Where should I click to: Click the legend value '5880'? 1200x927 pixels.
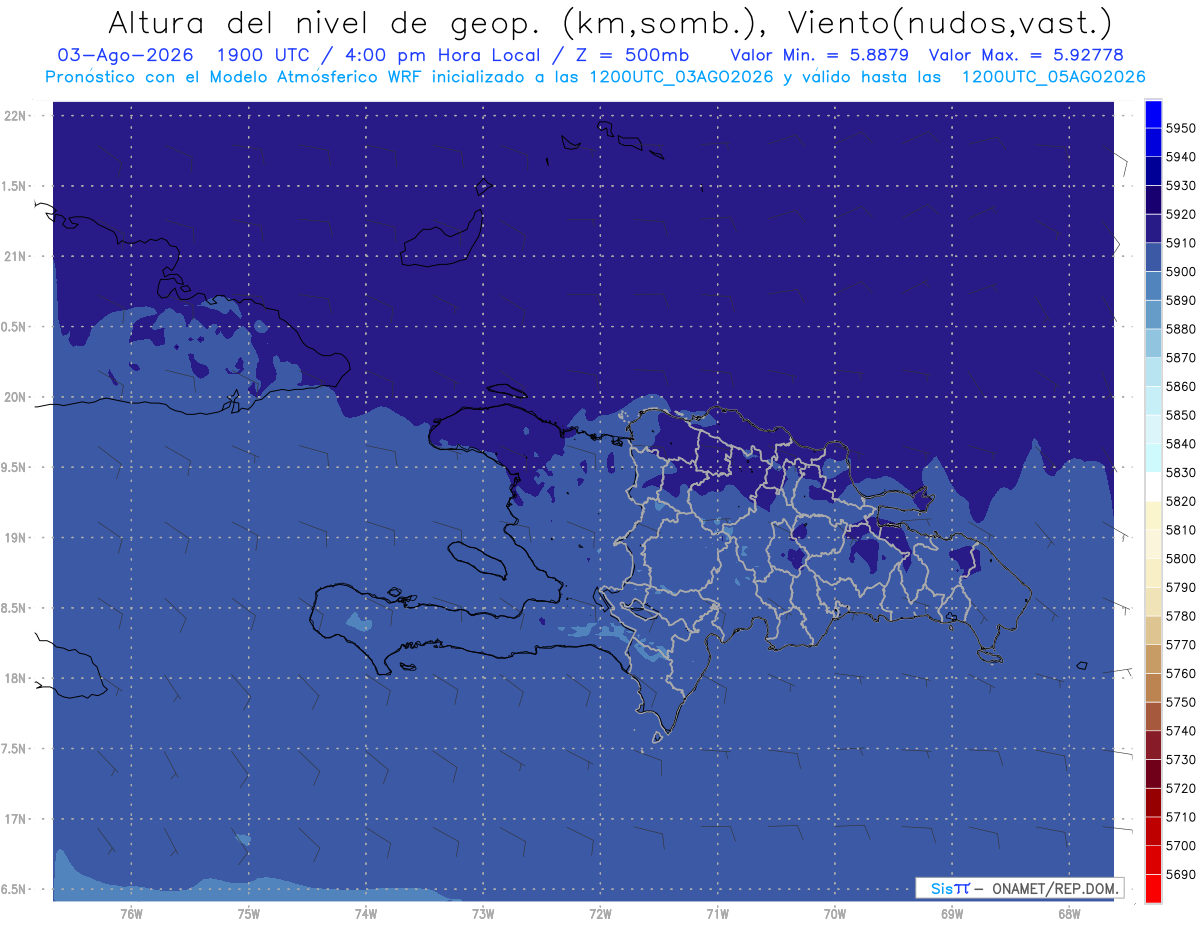click(1180, 329)
